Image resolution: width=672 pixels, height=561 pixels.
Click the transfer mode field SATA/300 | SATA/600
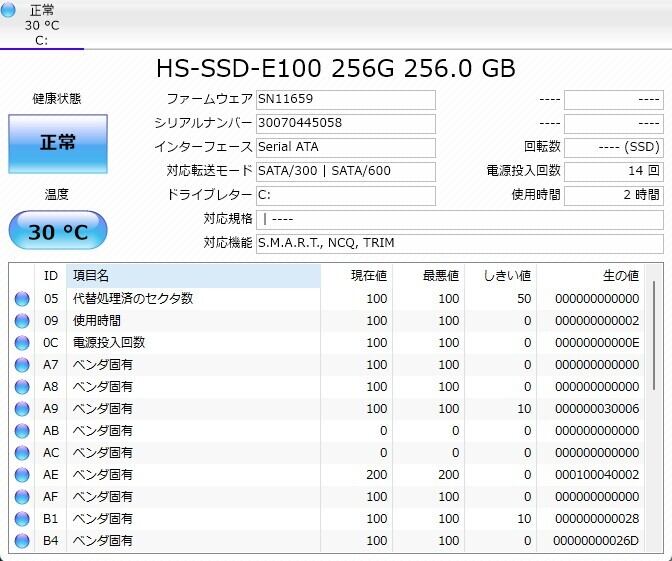tap(345, 171)
